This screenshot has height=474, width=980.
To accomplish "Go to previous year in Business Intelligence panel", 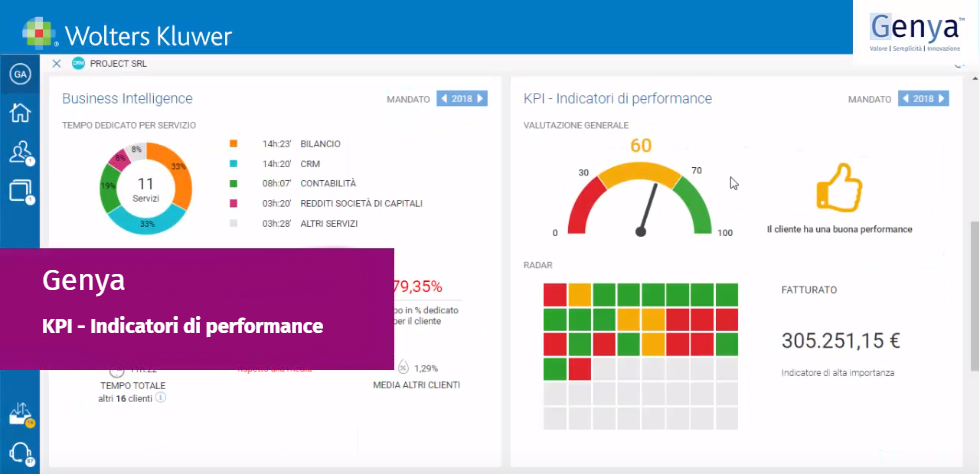I will 443,98.
